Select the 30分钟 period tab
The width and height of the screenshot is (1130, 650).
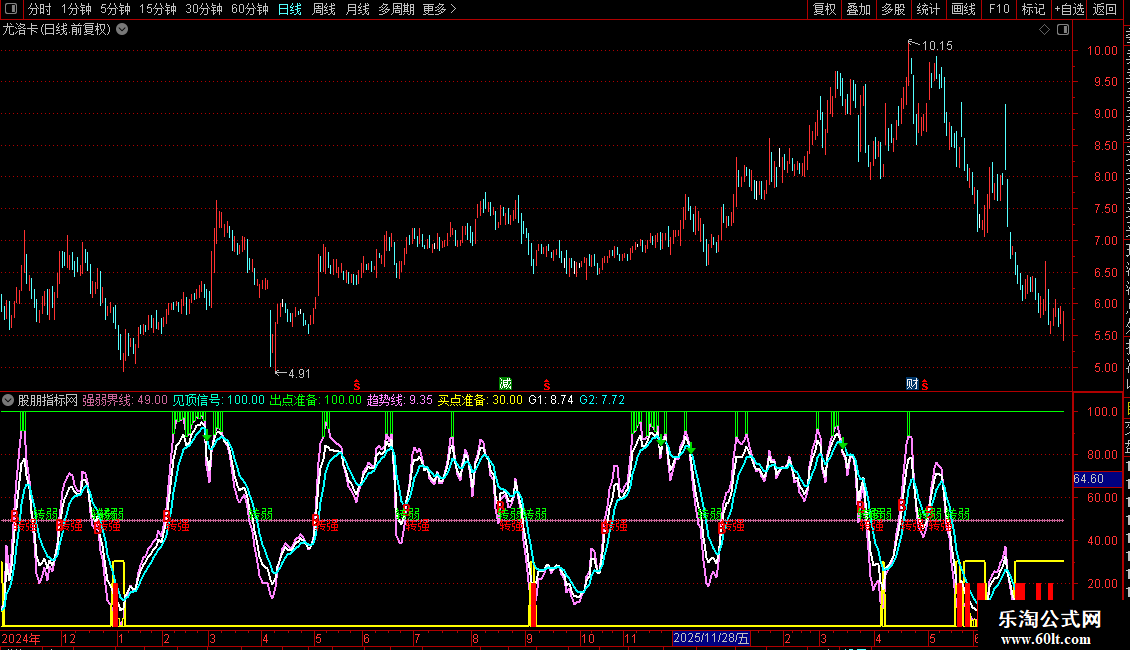pyautogui.click(x=203, y=9)
